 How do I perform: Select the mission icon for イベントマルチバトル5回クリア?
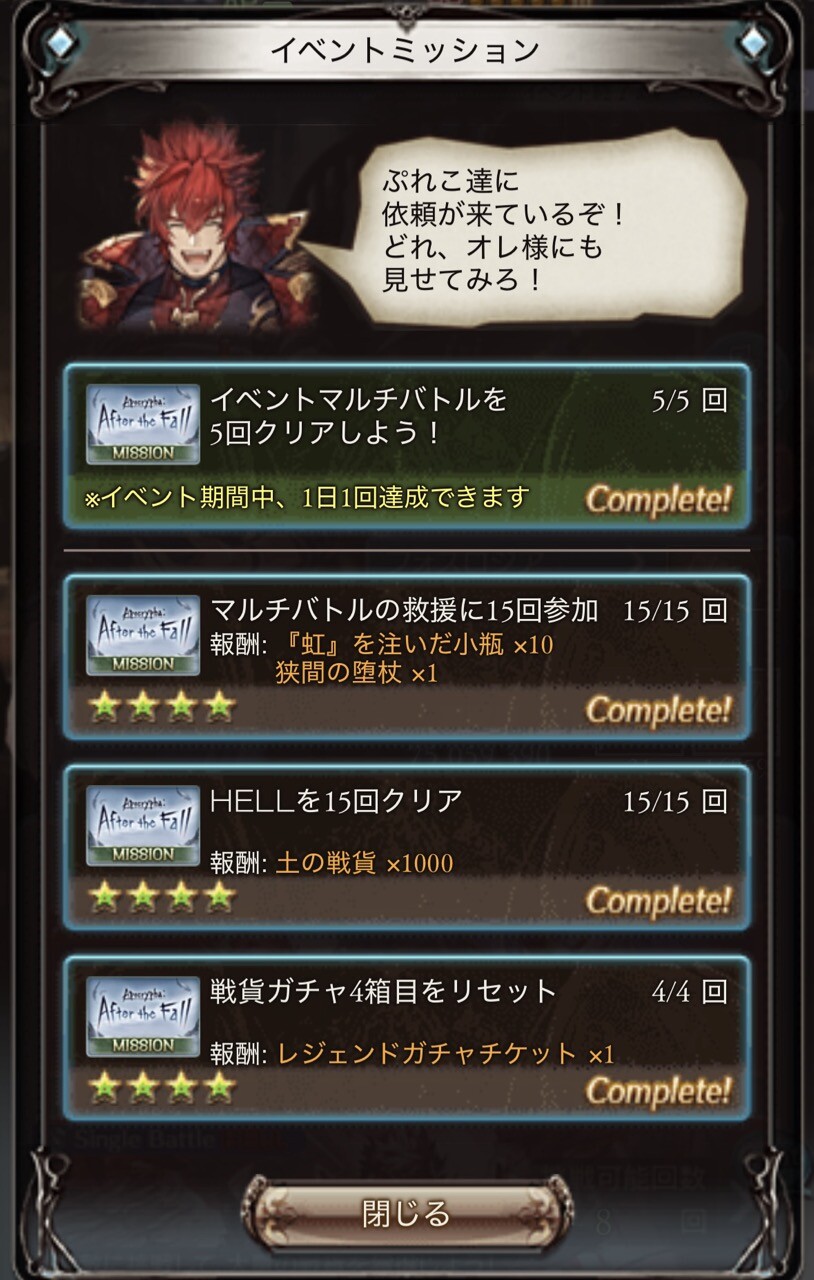(x=143, y=425)
